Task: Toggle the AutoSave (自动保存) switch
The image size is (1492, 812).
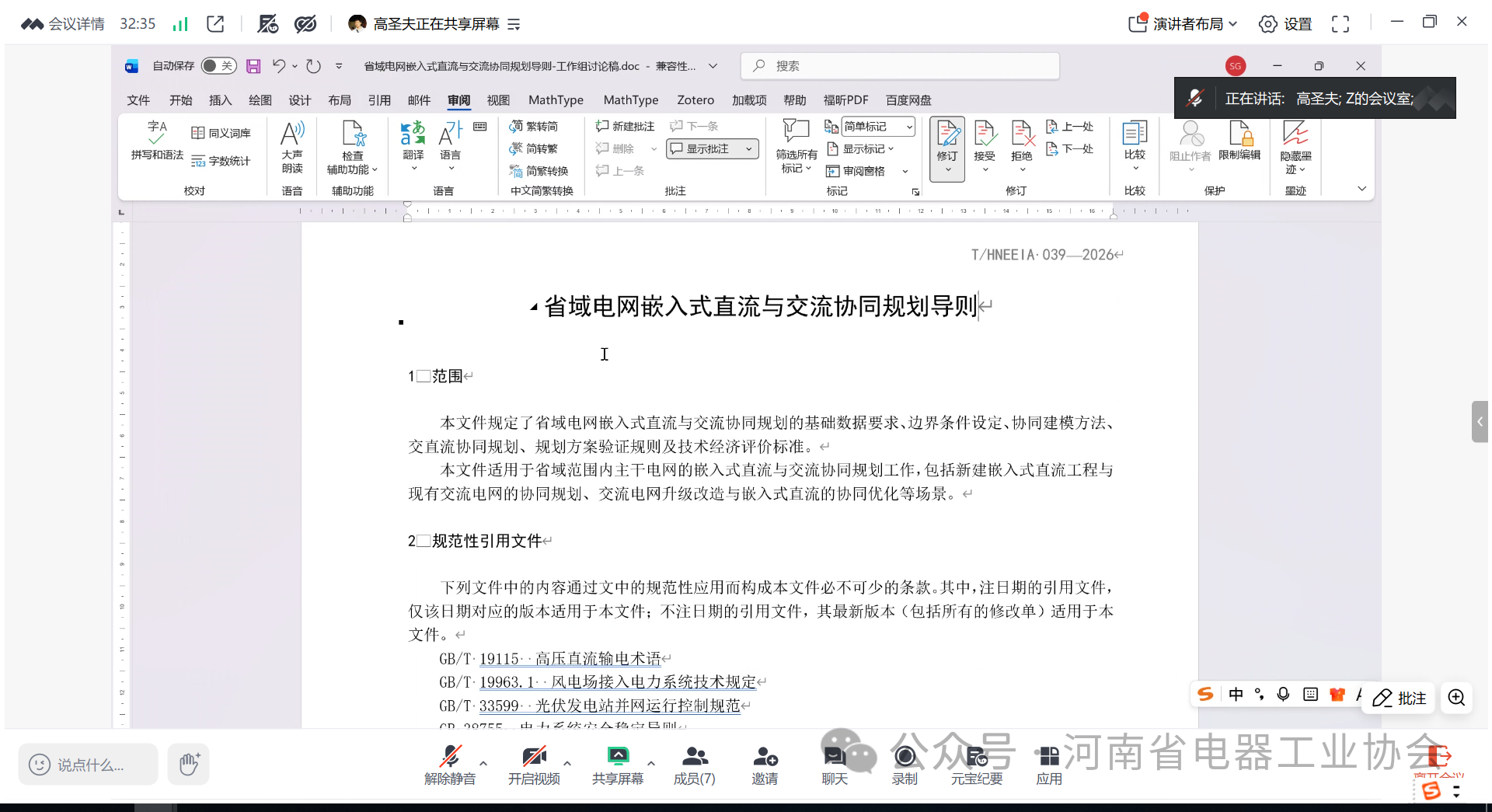Action: coord(219,66)
